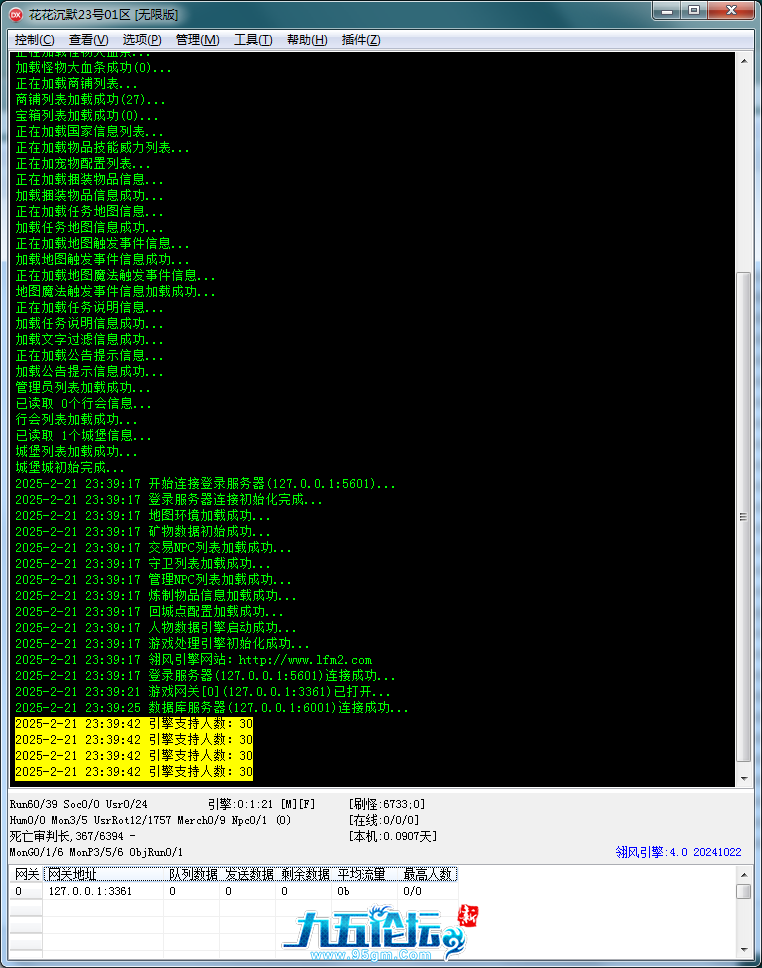
Task: Click the red DX application icon in title bar
Action: coord(15,14)
